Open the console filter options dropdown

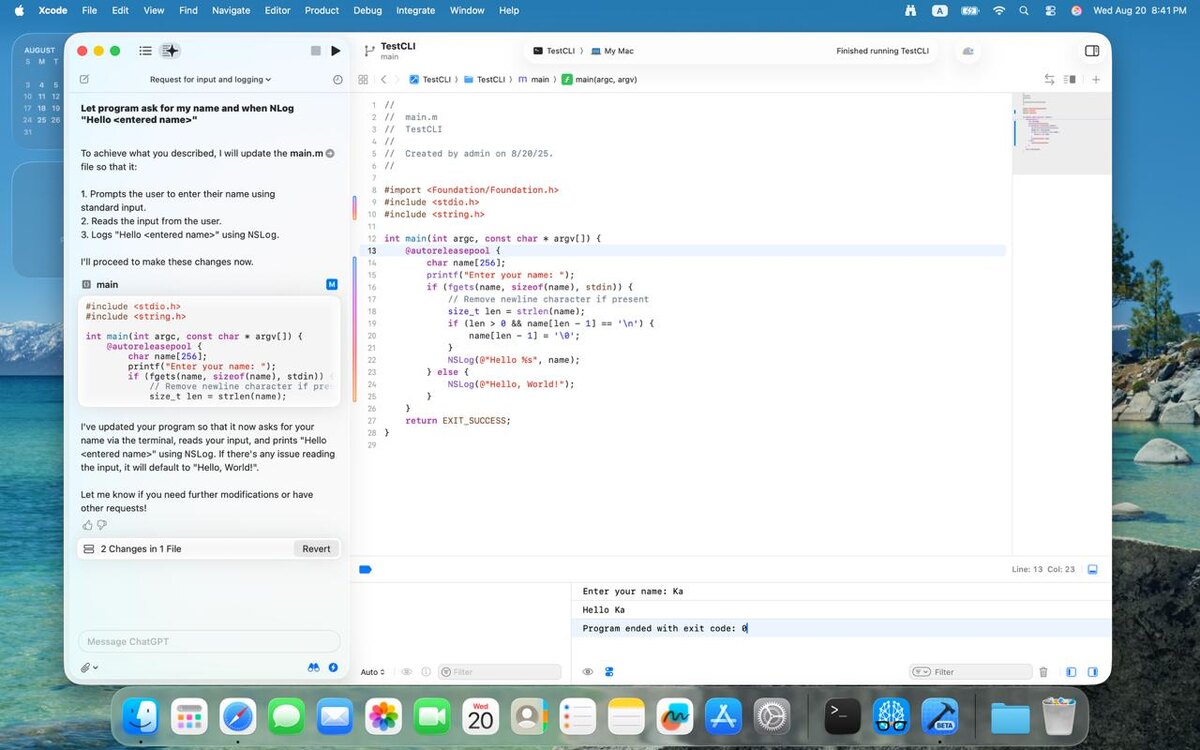921,672
